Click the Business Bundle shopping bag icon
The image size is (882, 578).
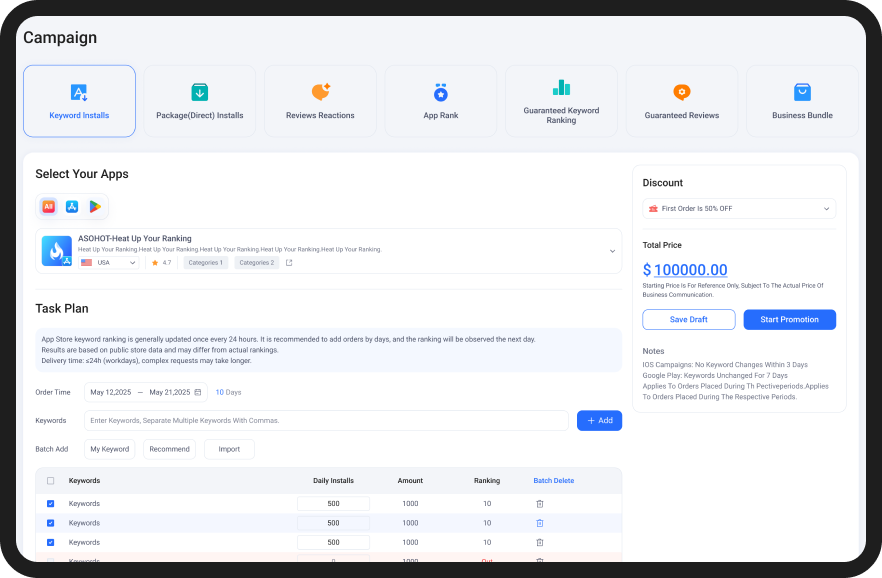click(x=802, y=92)
